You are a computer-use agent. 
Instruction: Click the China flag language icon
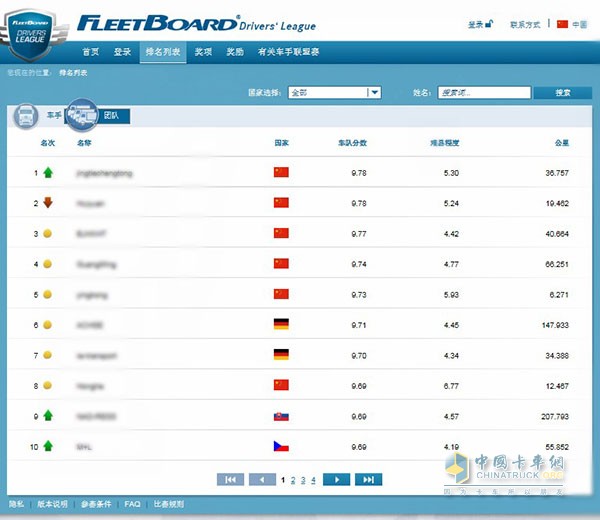(561, 23)
